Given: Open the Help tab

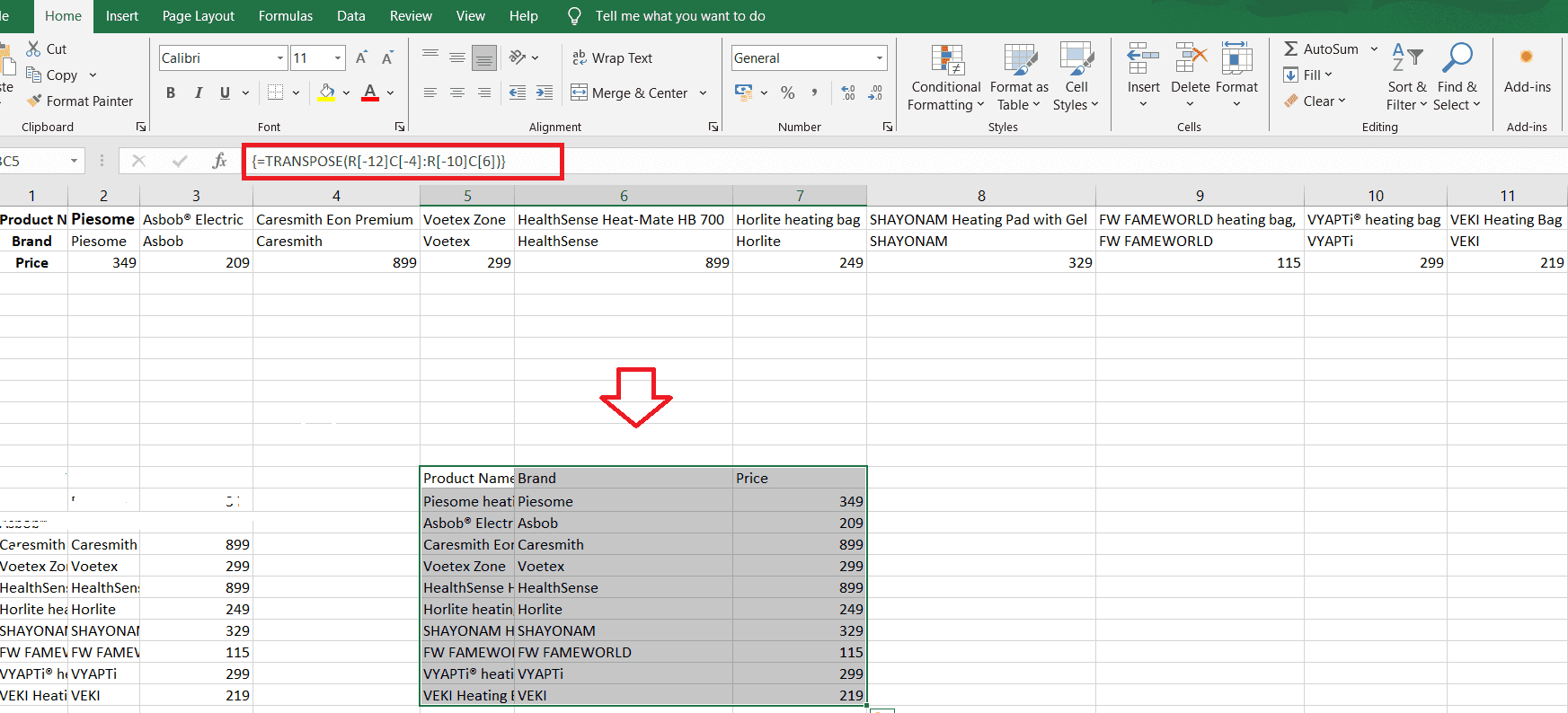Looking at the screenshot, I should [x=523, y=16].
